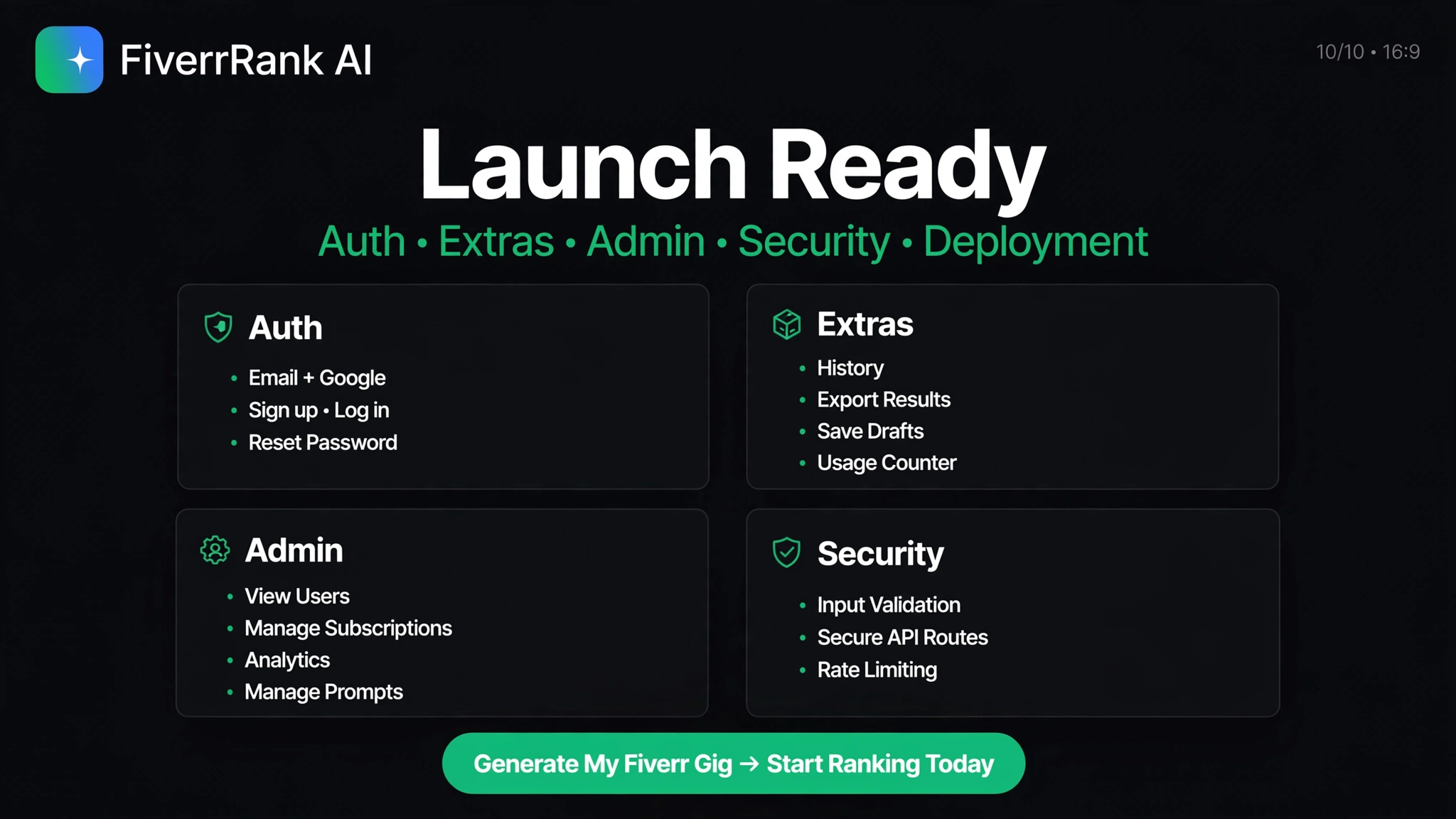Select the Admin card heading

tap(294, 550)
